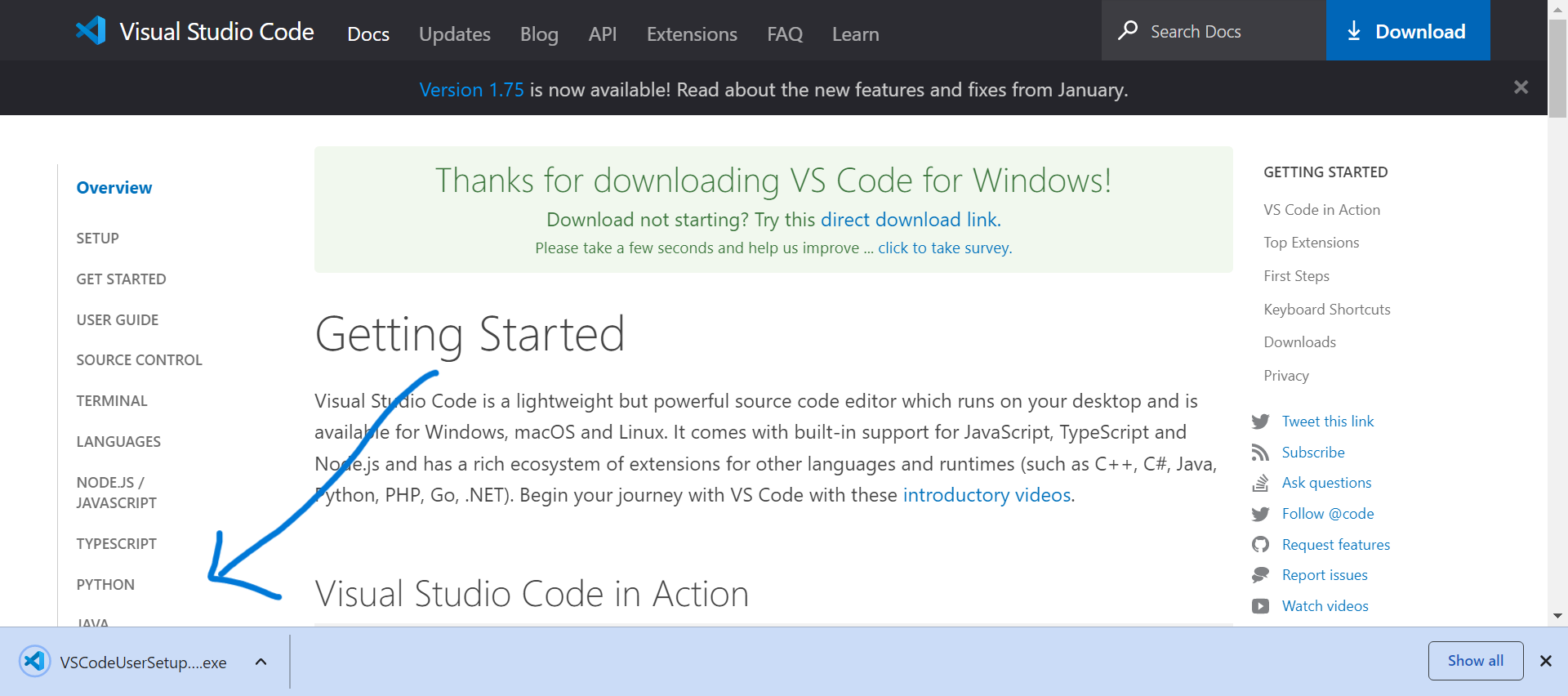Click the VSCodeUserSetup file icon in downloads bar

34,662
